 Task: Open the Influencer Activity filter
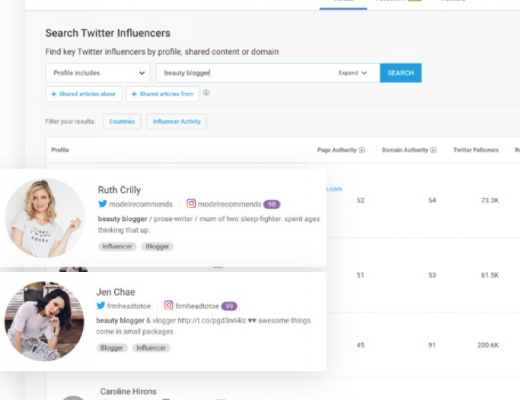pyautogui.click(x=177, y=122)
